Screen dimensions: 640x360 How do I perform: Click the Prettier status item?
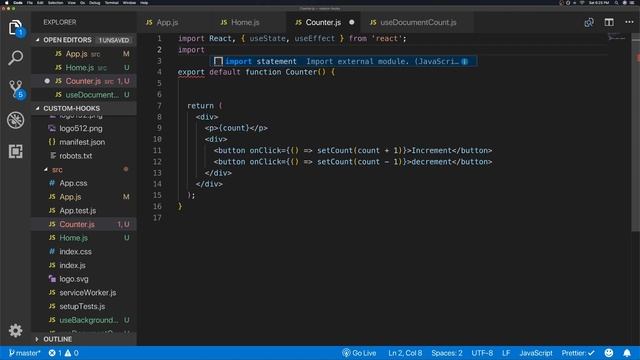tap(578, 353)
